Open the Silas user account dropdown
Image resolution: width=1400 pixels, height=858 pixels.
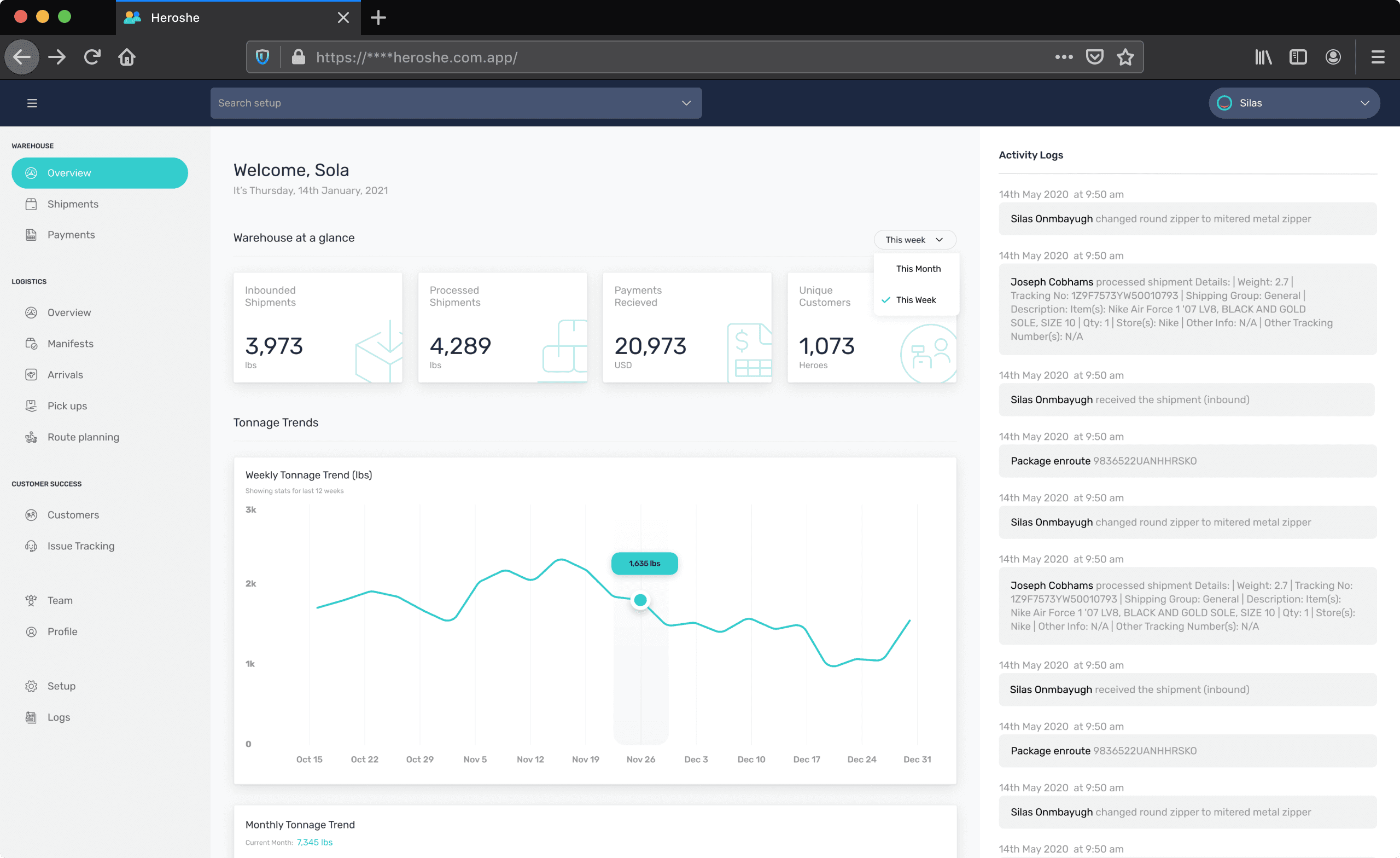[1294, 103]
